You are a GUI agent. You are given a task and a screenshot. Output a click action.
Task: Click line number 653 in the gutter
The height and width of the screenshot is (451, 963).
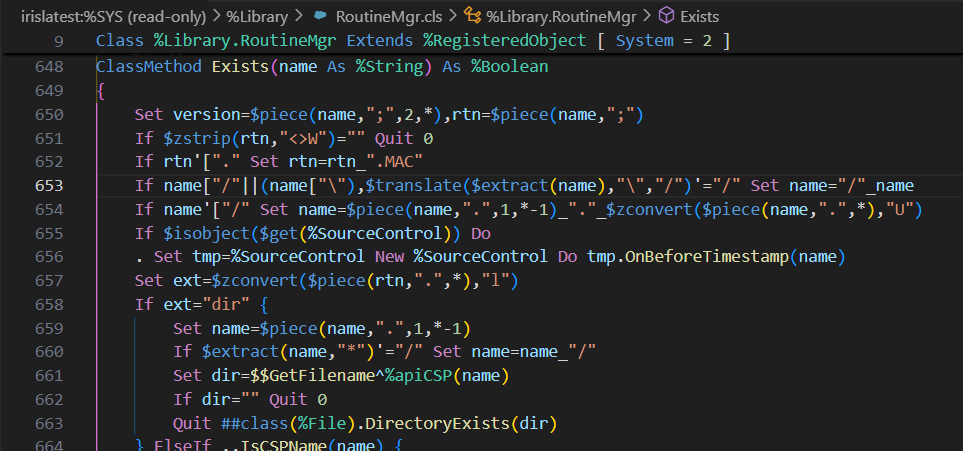coord(50,185)
